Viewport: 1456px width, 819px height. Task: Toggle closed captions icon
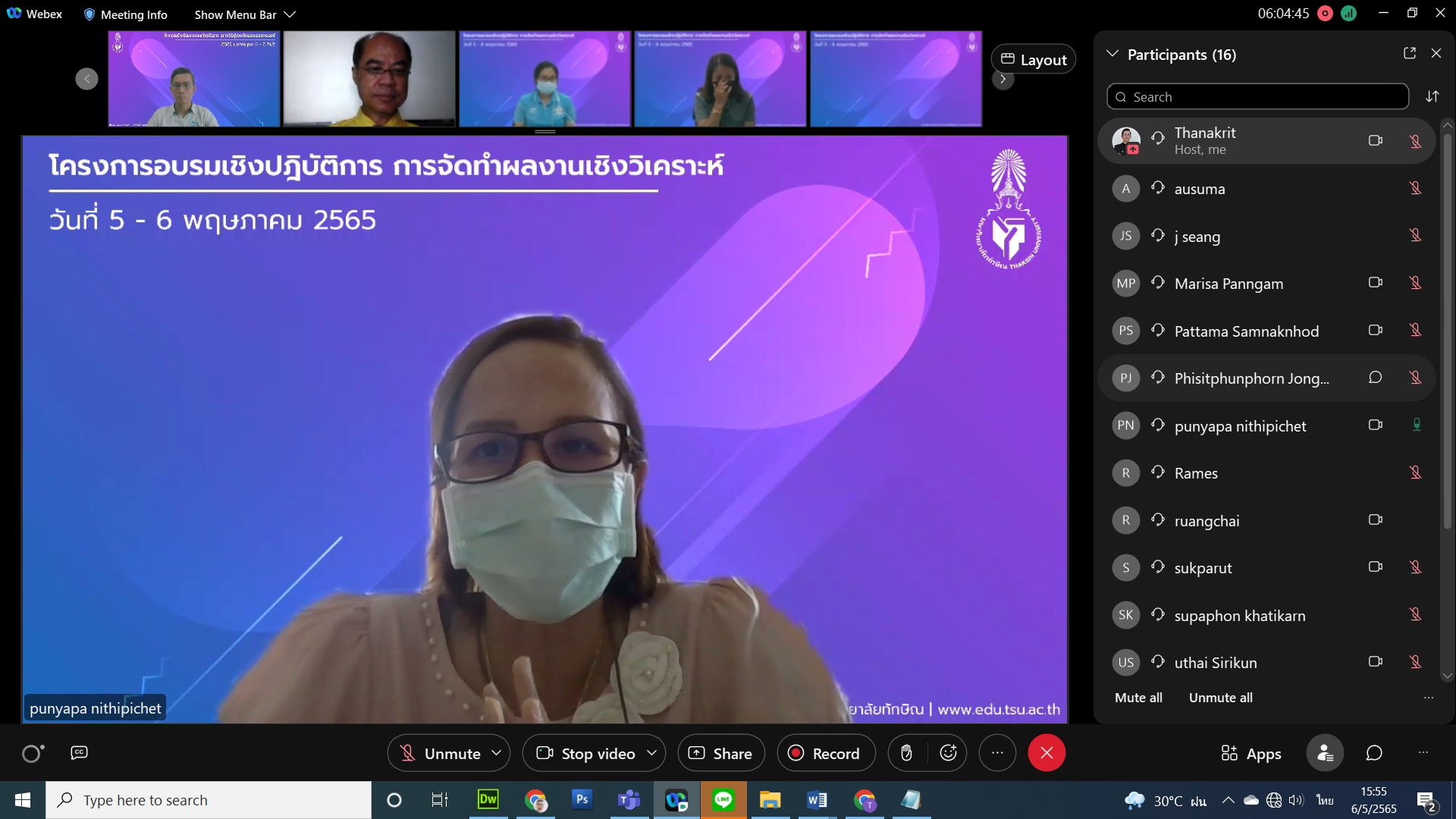(79, 752)
